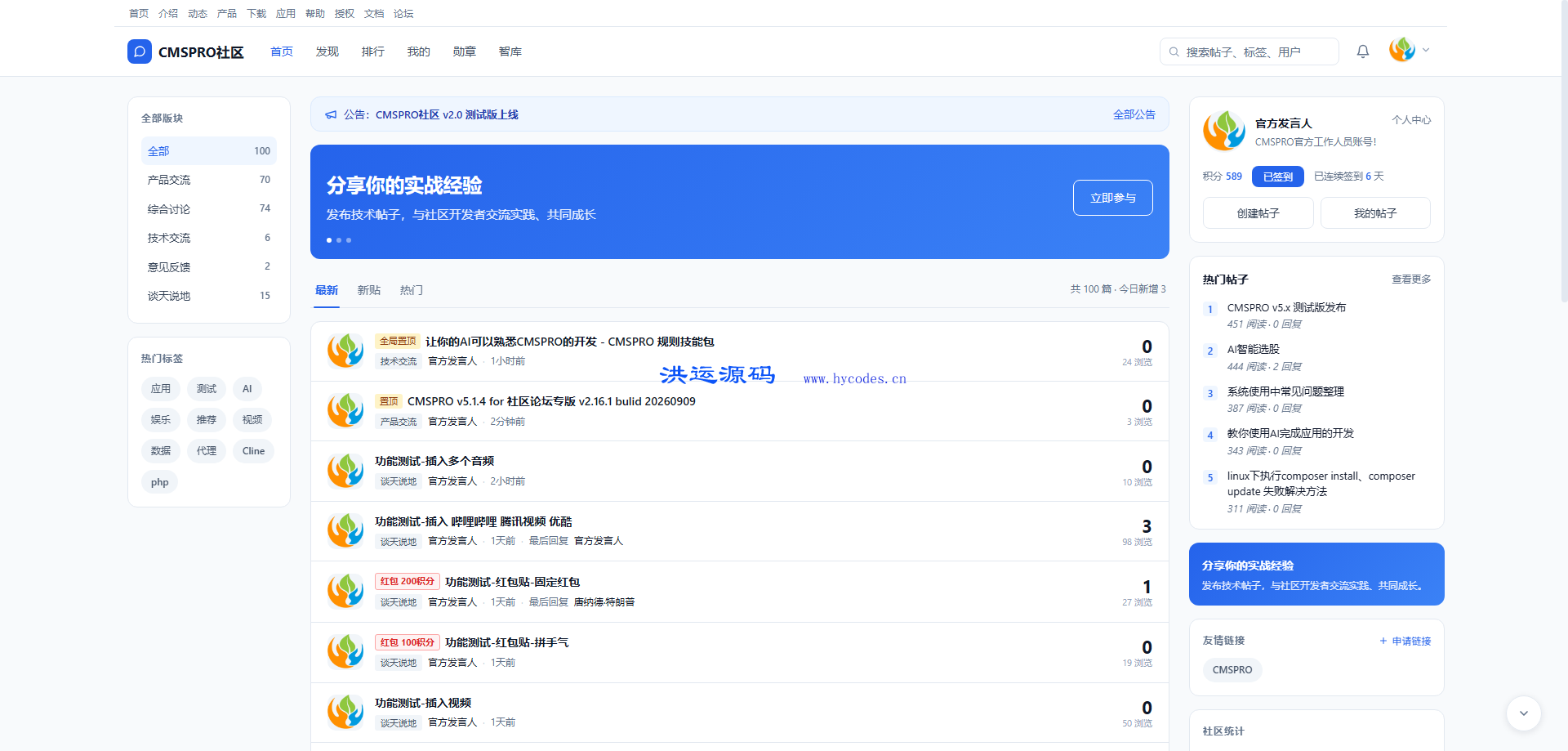Click the CMSPRO社区 logo icon
The image size is (1568, 751).
(x=140, y=51)
